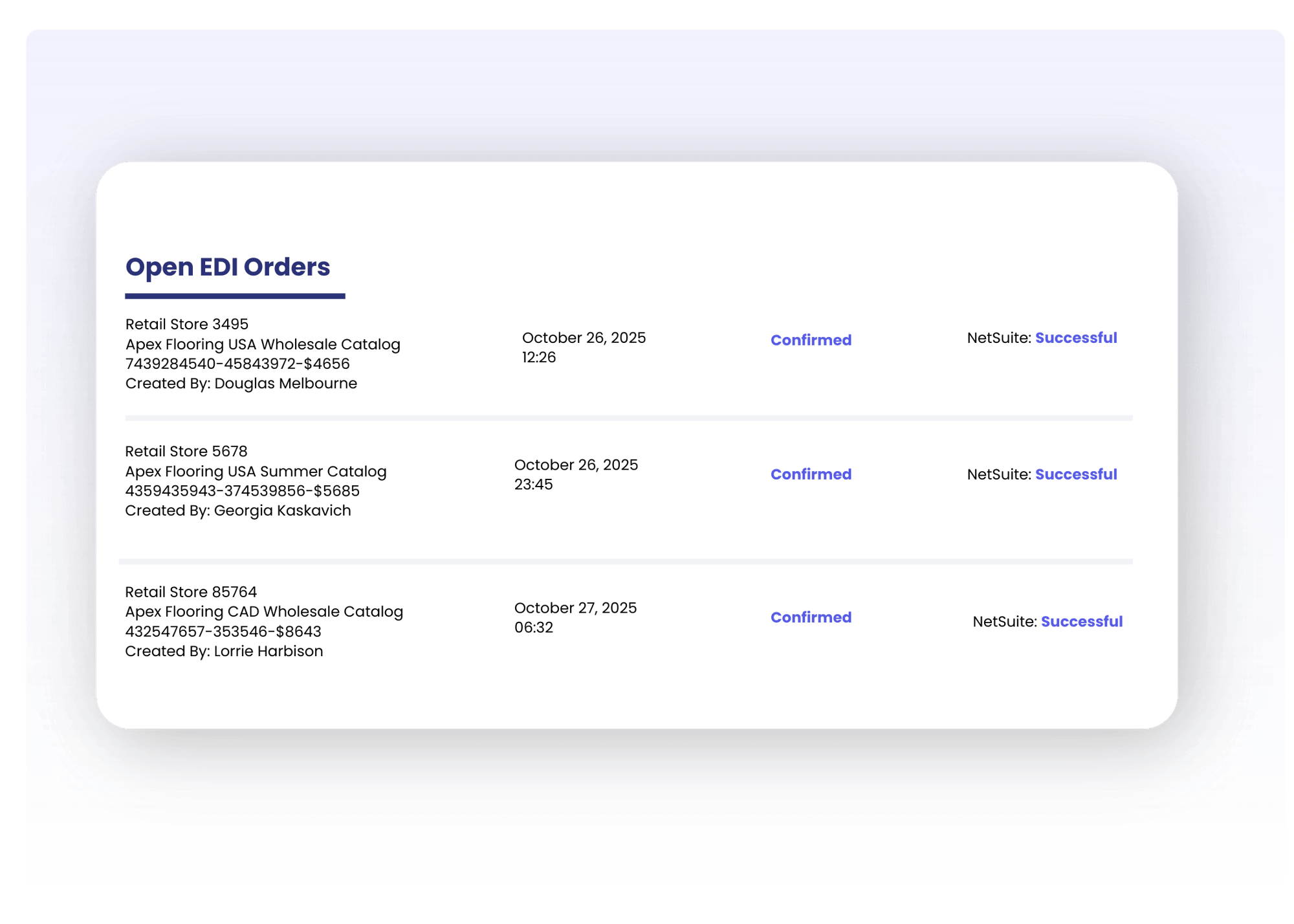This screenshot has height=924, width=1294.
Task: Click Successful NetSuite status for Retail Store 85764
Action: point(1082,621)
